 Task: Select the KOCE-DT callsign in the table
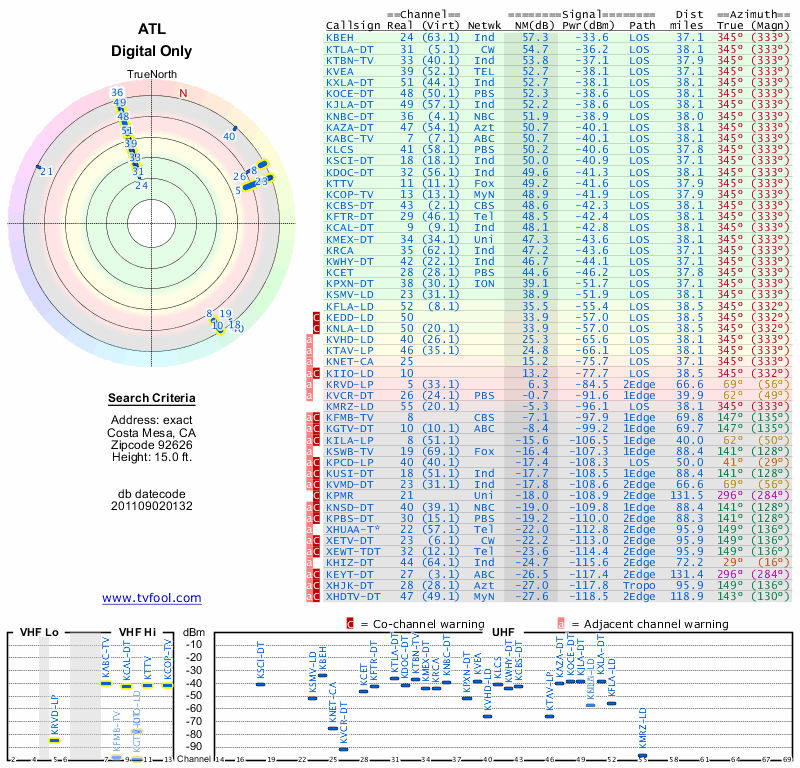point(350,94)
